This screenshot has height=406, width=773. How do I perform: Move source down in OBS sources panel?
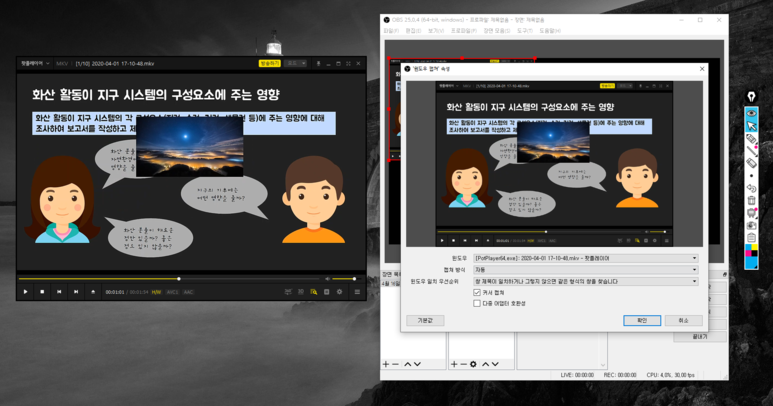(495, 364)
